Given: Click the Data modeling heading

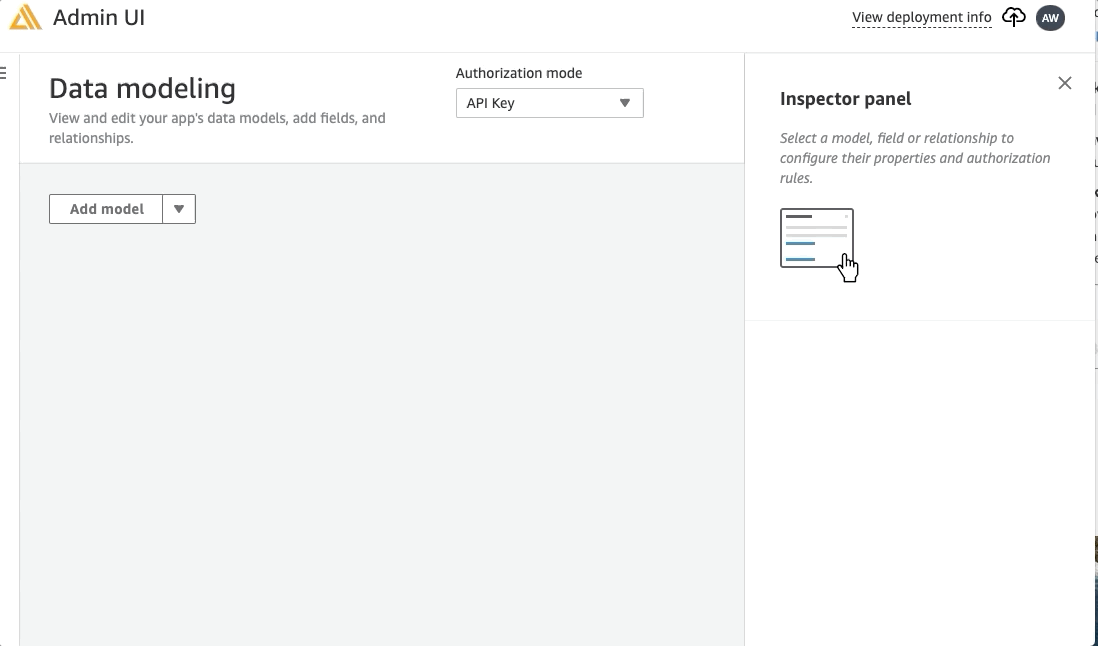Looking at the screenshot, I should pos(142,88).
